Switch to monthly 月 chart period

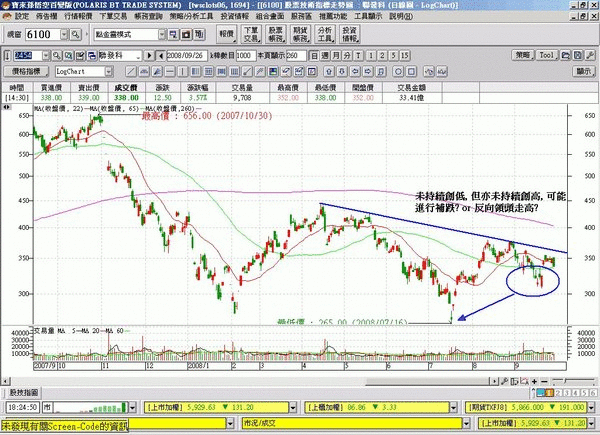click(x=336, y=56)
